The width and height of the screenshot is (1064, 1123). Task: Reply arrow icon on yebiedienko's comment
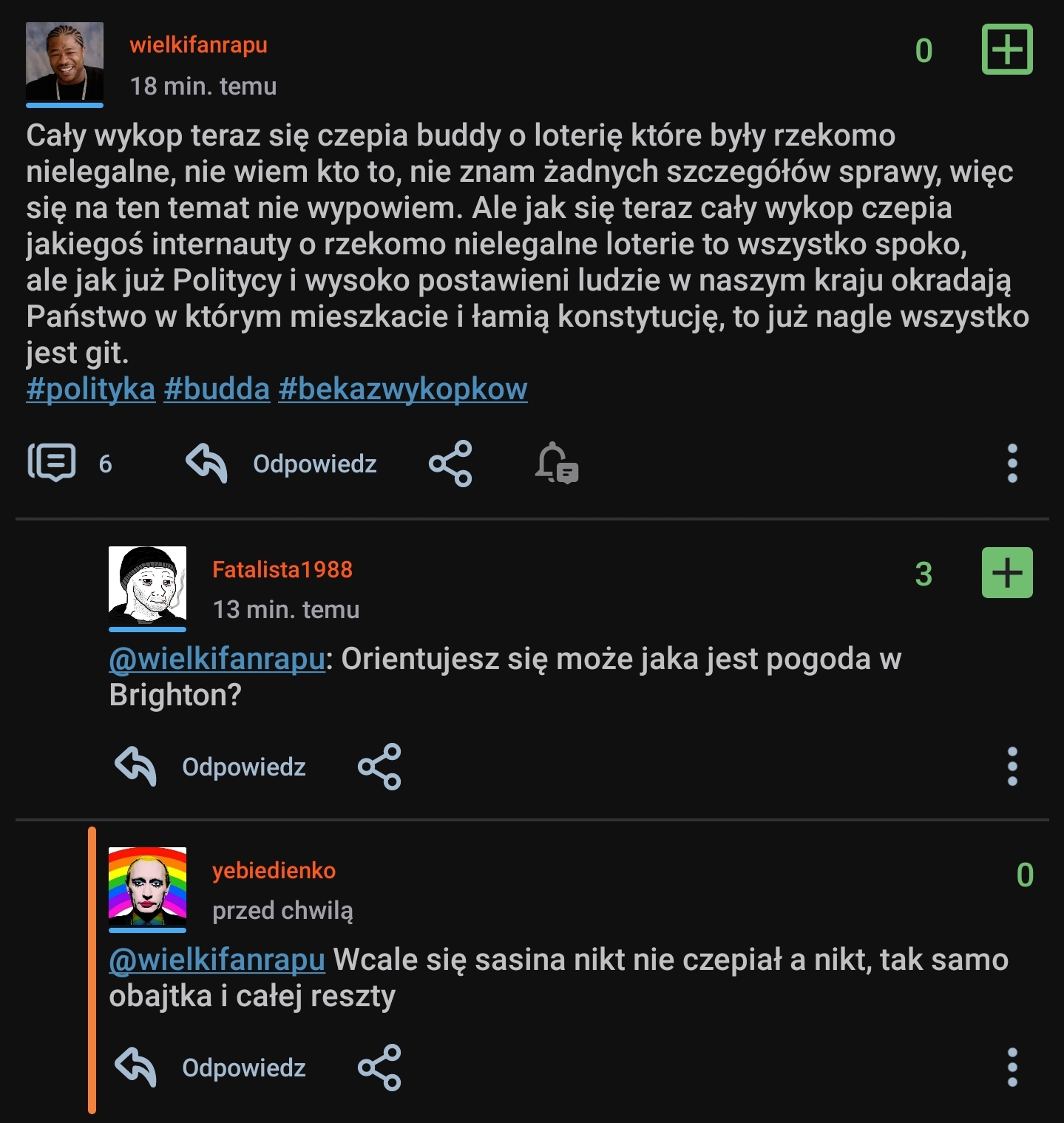point(136,1067)
